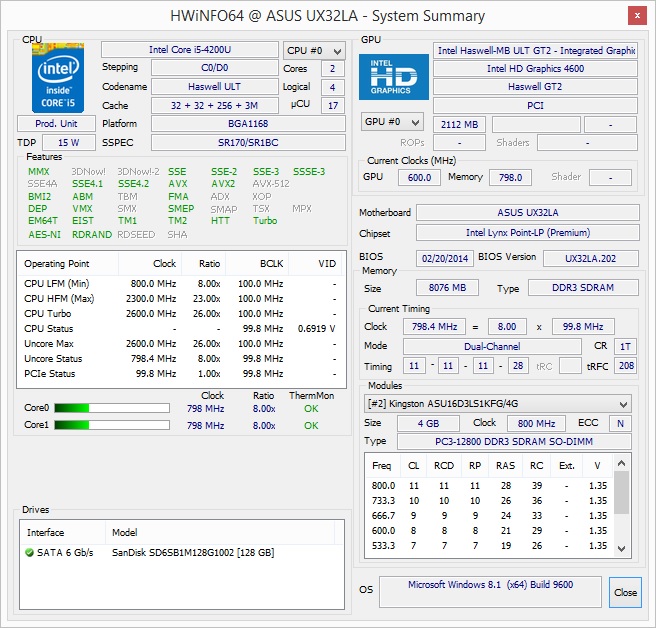
Task: Click the Prod. Unit button
Action: tap(56, 124)
